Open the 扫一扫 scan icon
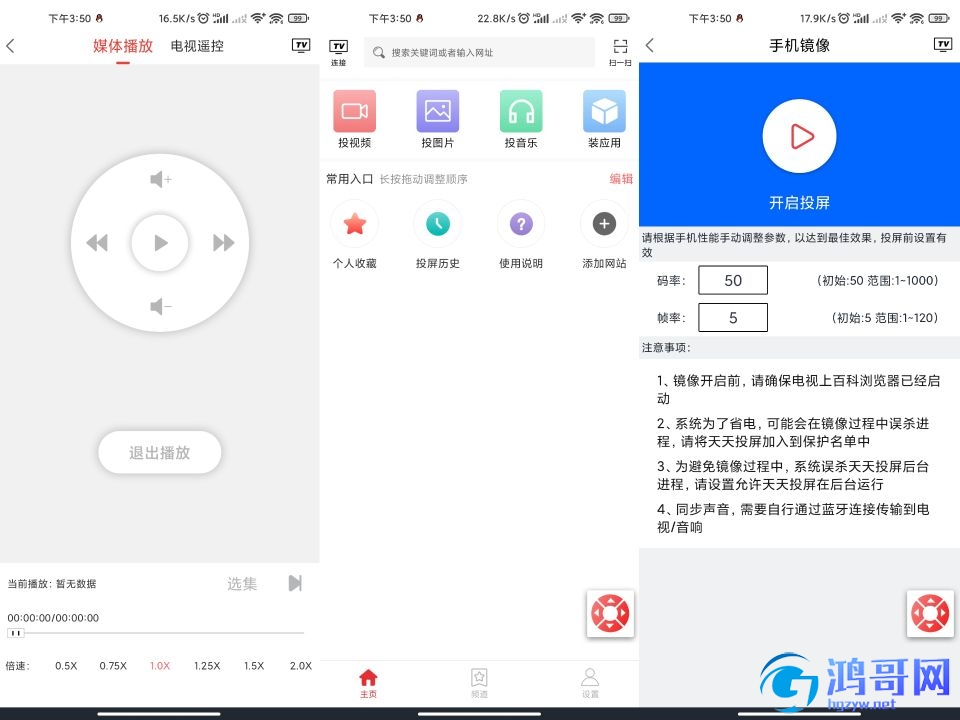Viewport: 960px width, 720px height. (x=620, y=53)
